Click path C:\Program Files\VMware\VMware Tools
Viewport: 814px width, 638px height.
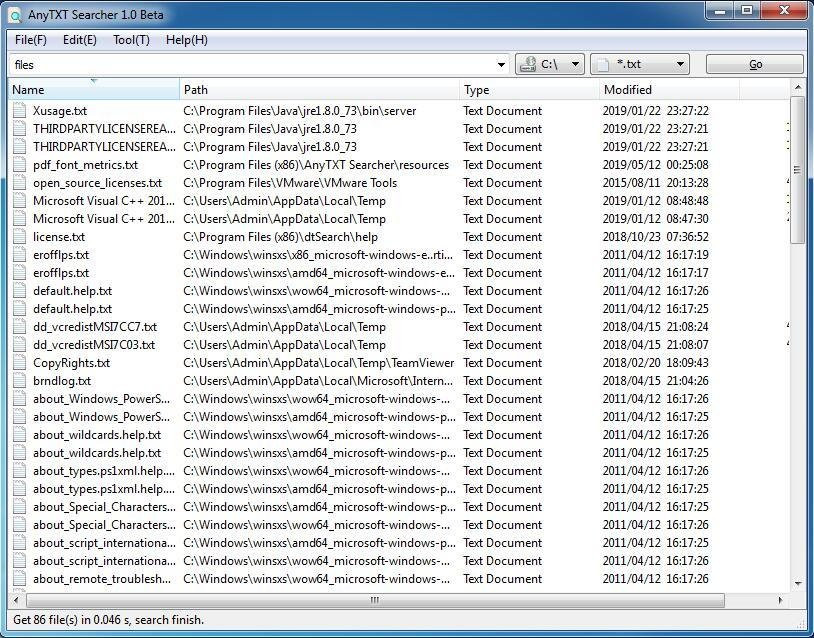pyautogui.click(x=290, y=183)
